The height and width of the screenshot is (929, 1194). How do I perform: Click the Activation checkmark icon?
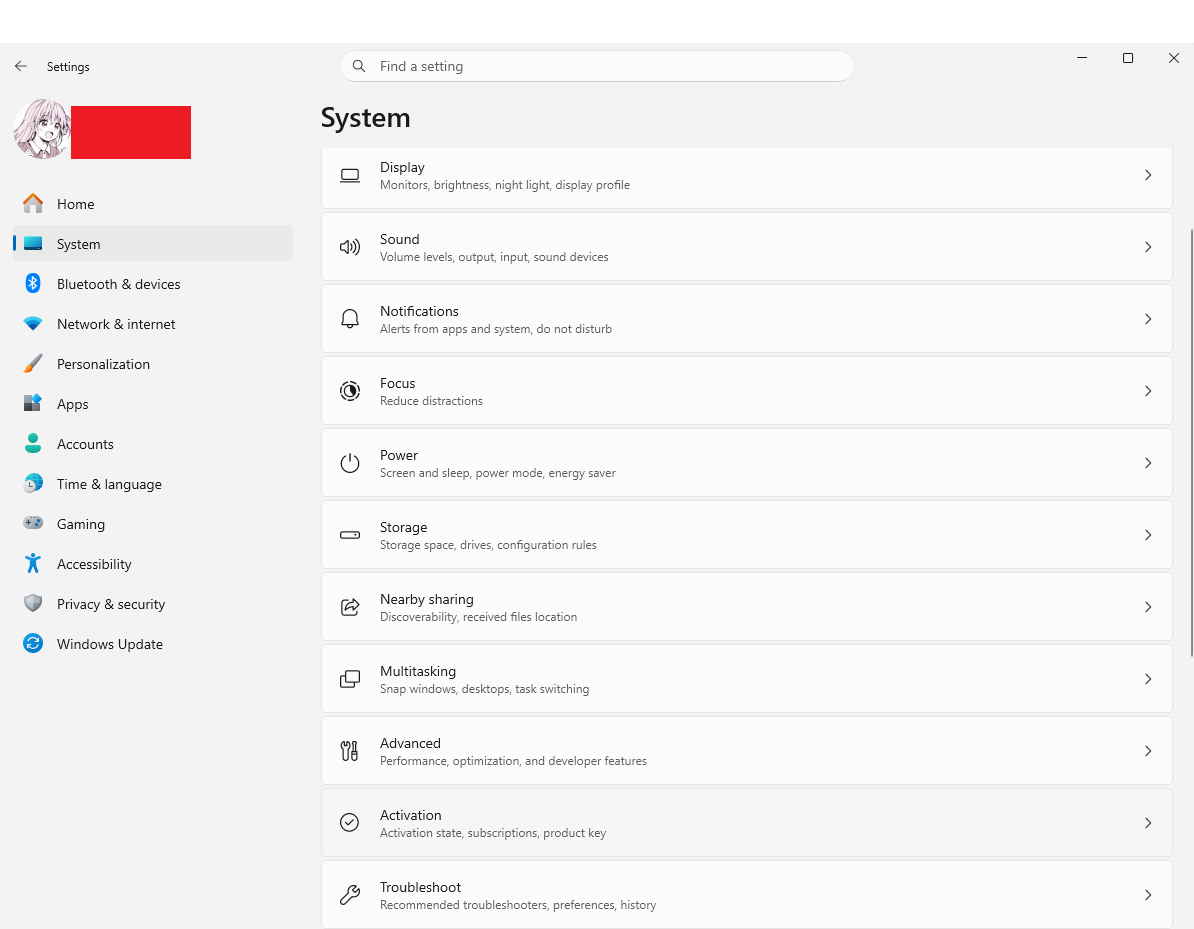(350, 822)
